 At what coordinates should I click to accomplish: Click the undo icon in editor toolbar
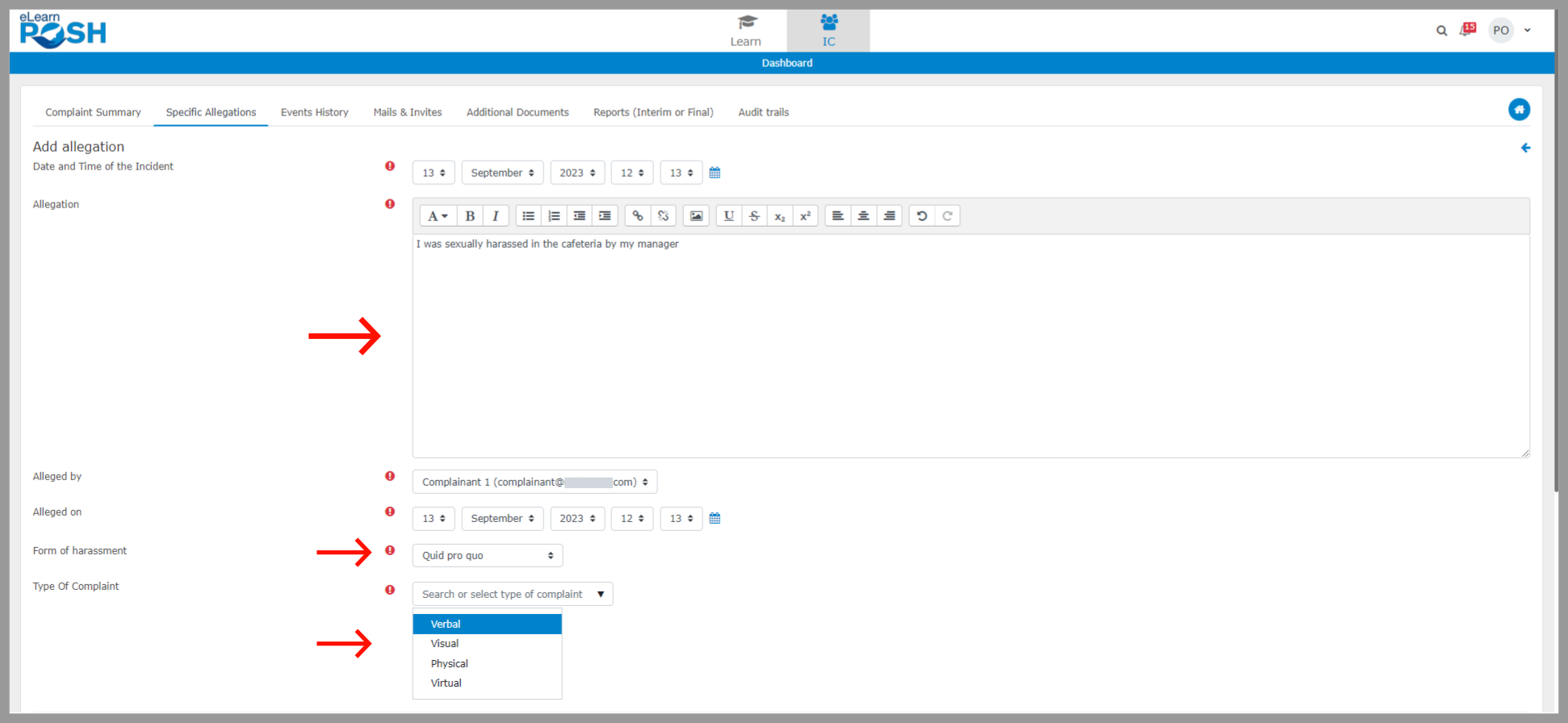[921, 216]
